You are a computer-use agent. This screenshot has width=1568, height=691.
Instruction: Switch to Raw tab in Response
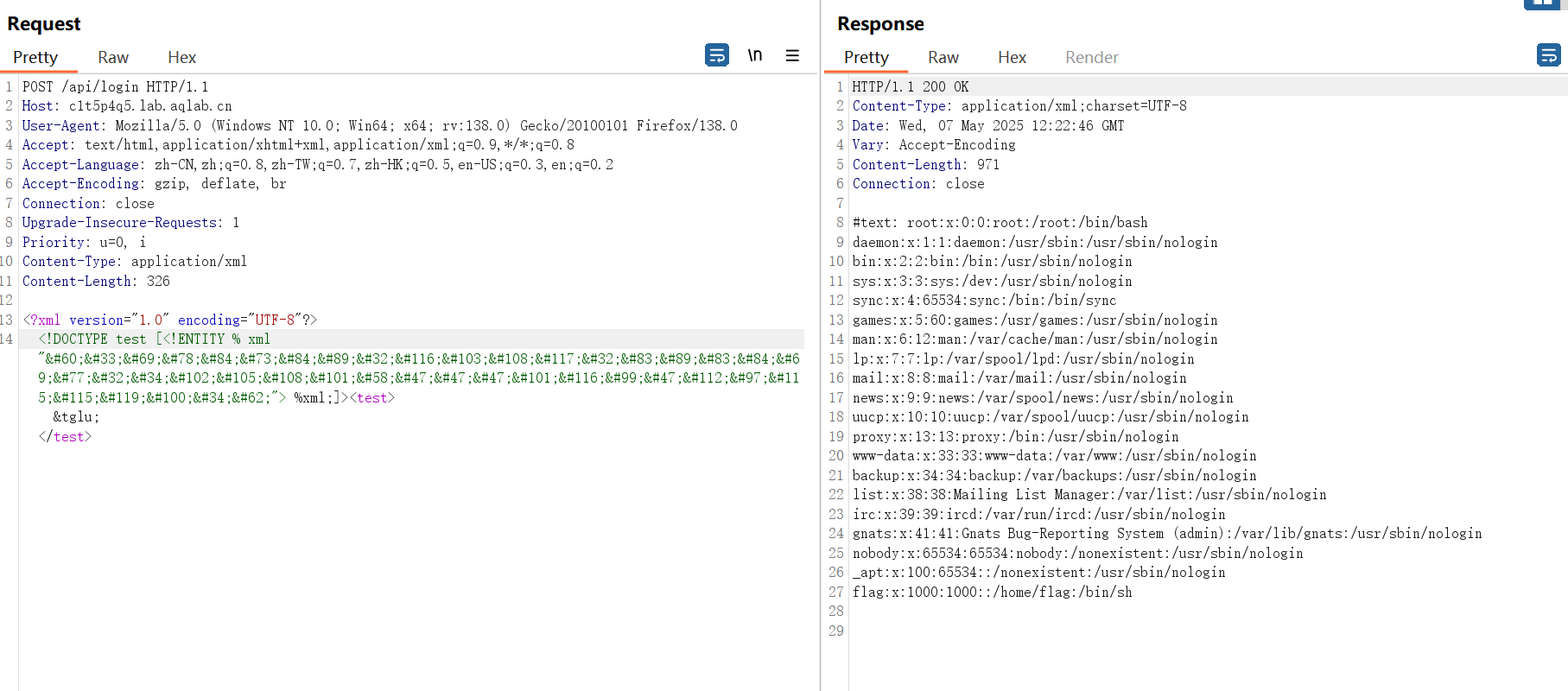point(943,57)
